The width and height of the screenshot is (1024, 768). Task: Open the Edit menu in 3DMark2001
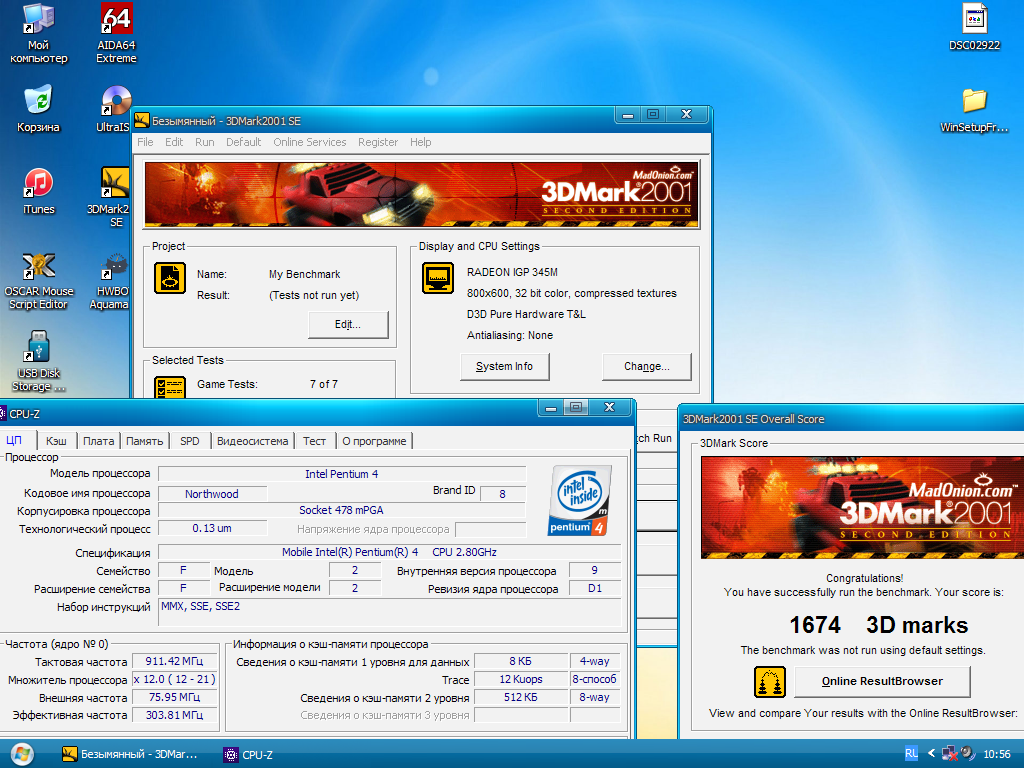pyautogui.click(x=174, y=142)
